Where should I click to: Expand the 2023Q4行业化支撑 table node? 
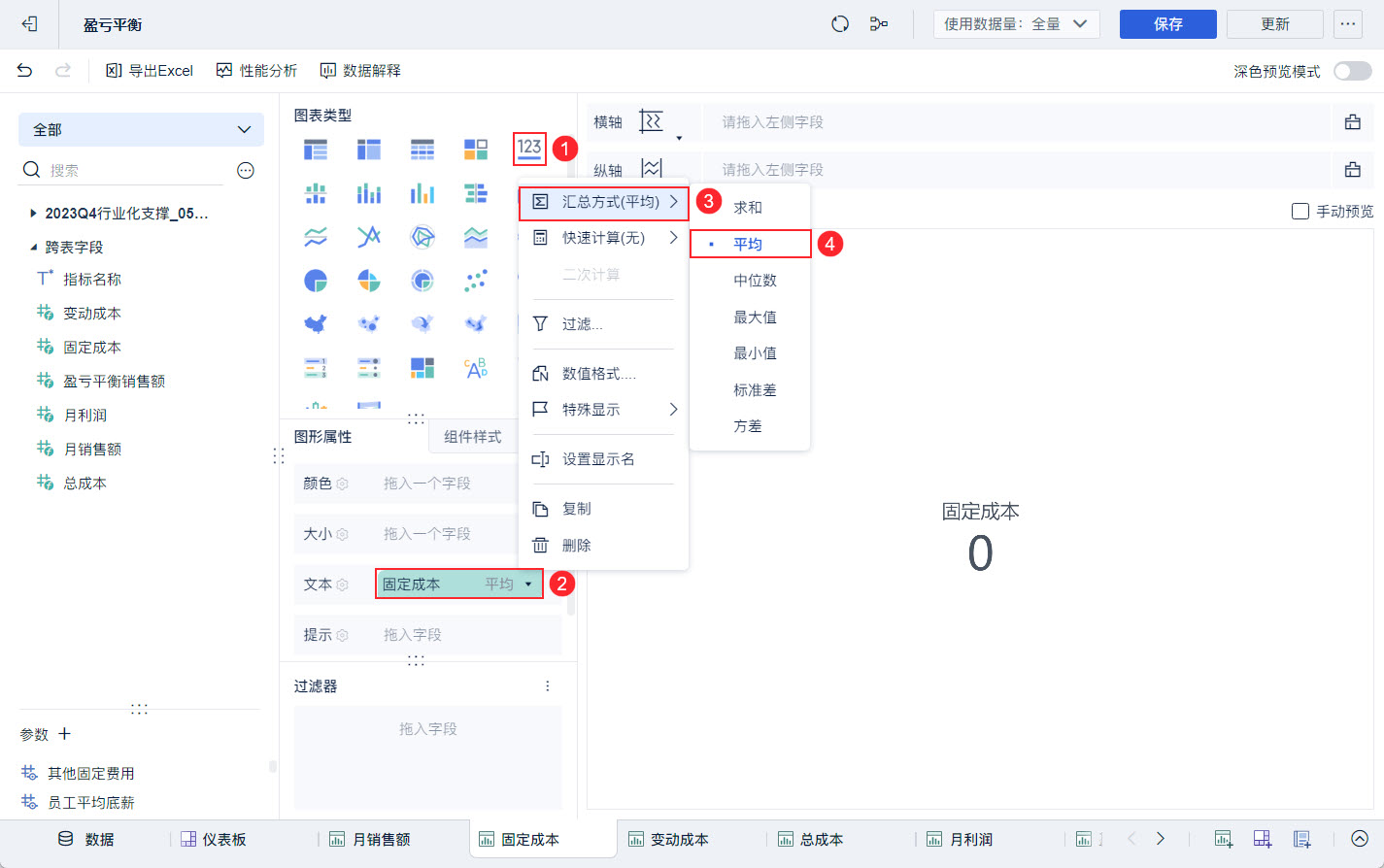pyautogui.click(x=33, y=214)
